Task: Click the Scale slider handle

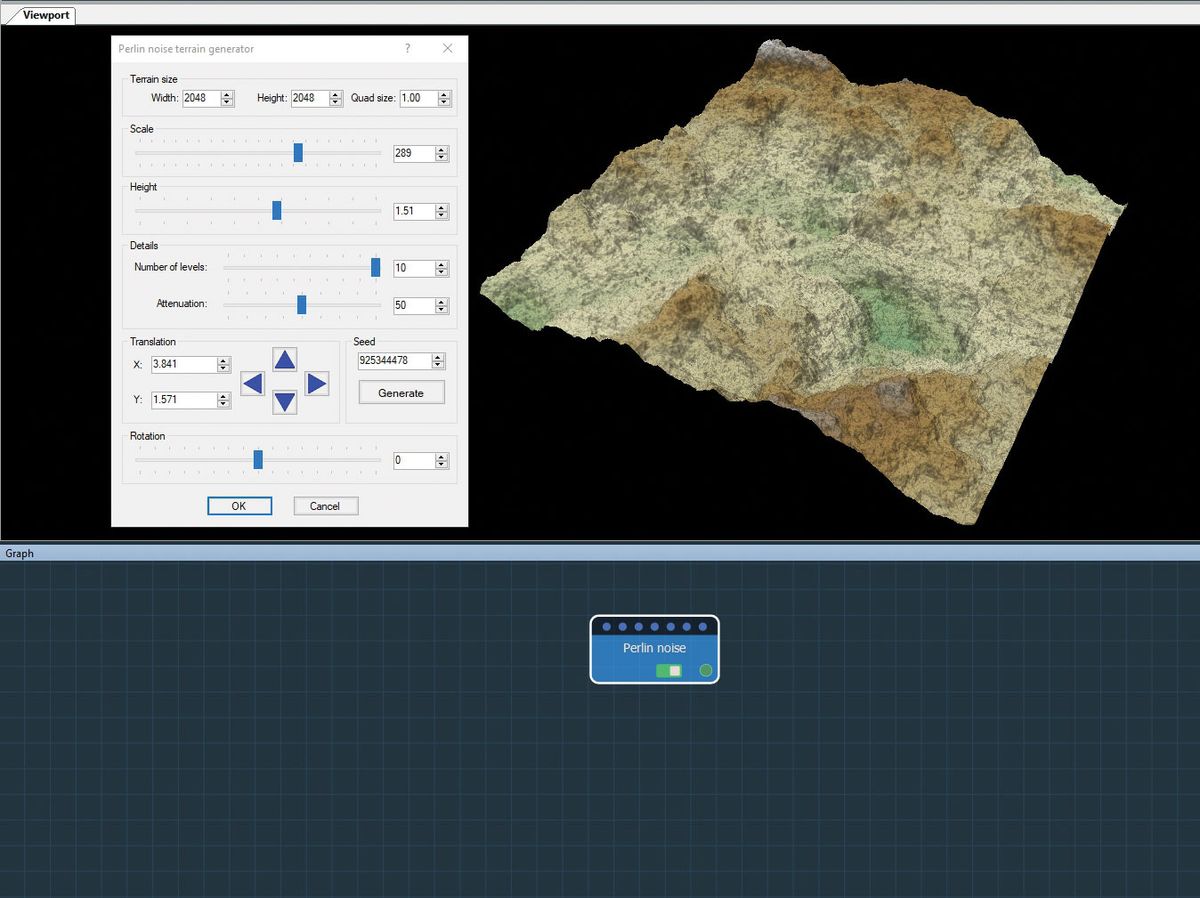Action: click(x=298, y=153)
